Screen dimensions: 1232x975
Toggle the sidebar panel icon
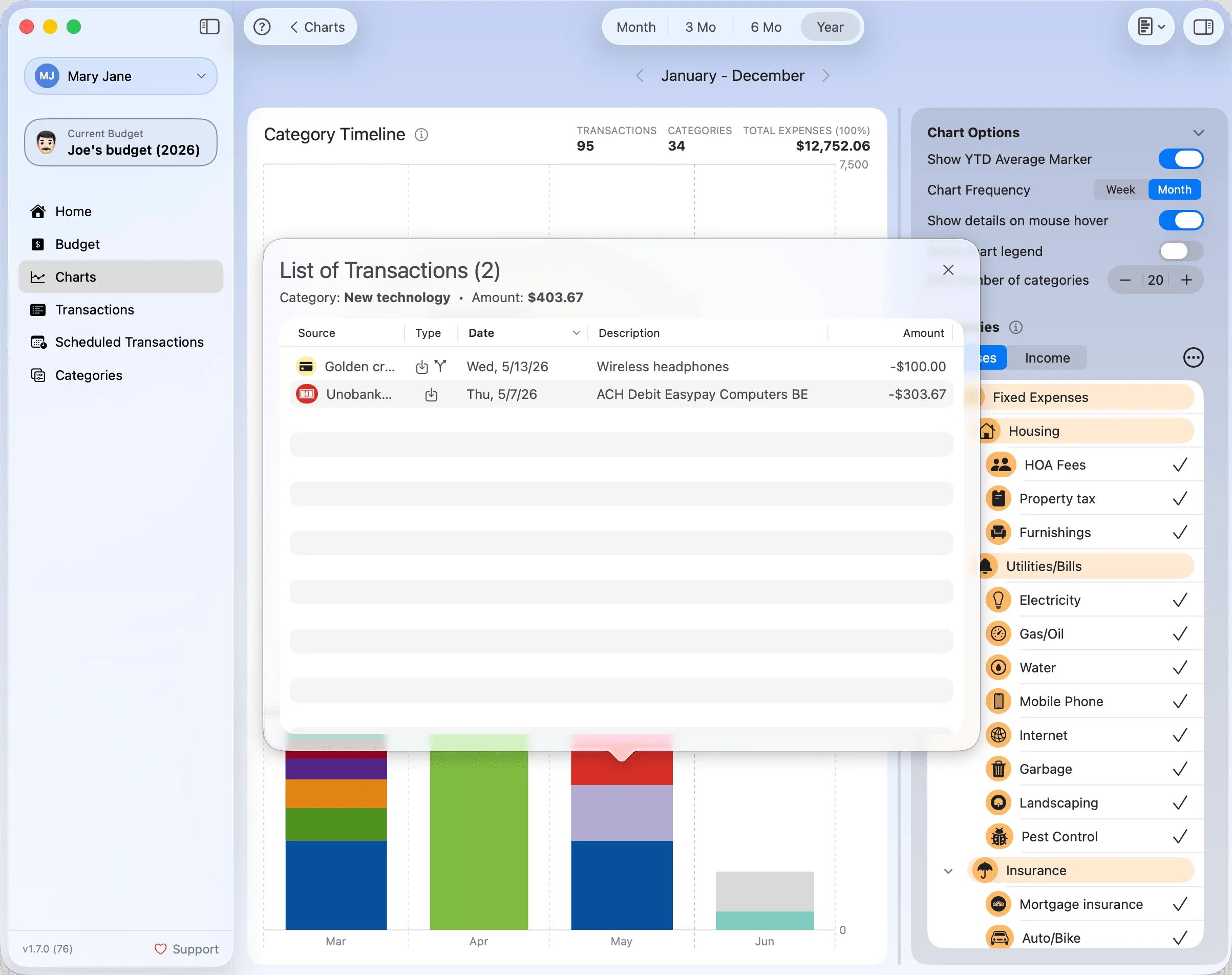[209, 27]
